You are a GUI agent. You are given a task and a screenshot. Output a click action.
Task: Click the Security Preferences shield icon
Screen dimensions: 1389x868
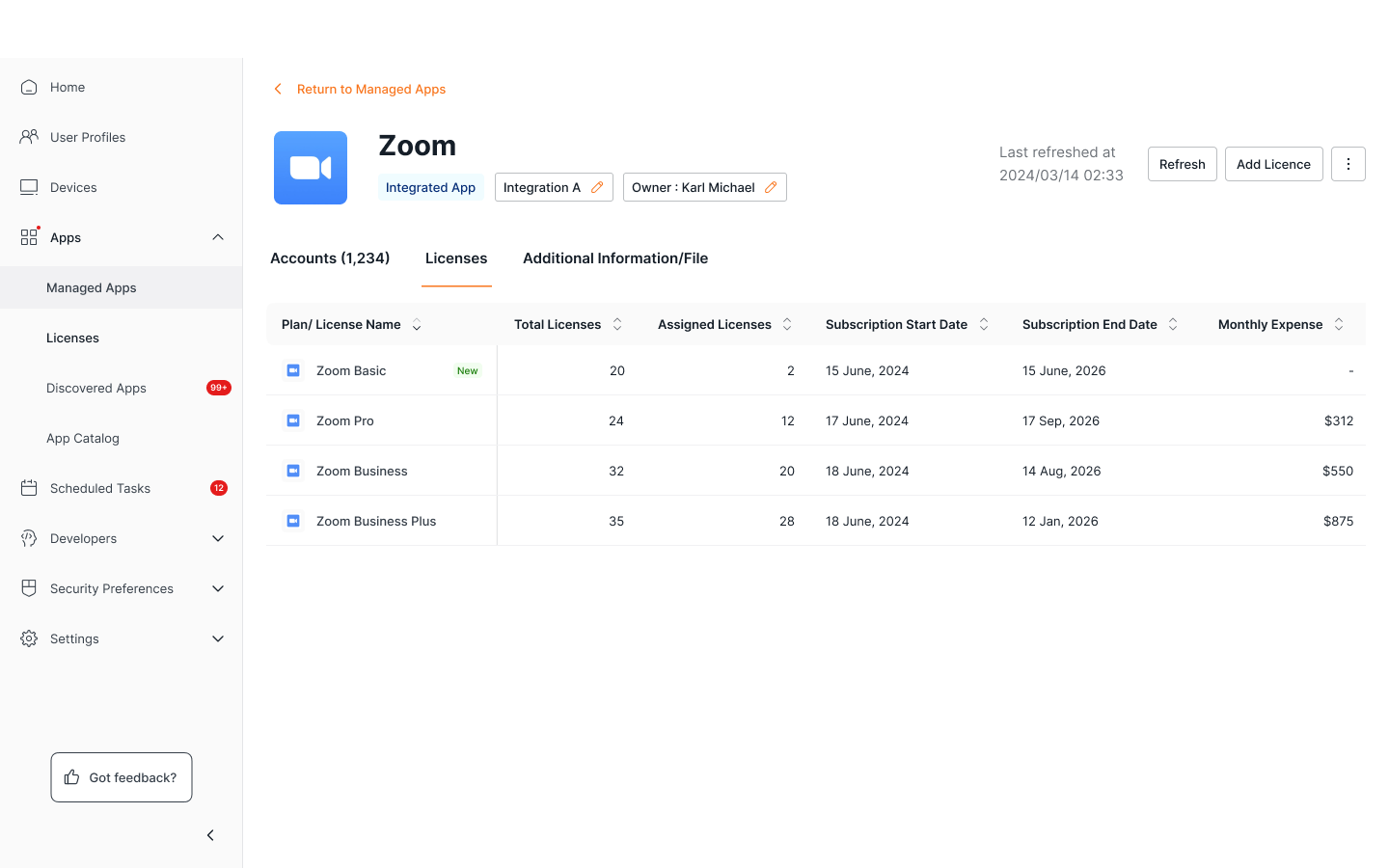(x=29, y=588)
